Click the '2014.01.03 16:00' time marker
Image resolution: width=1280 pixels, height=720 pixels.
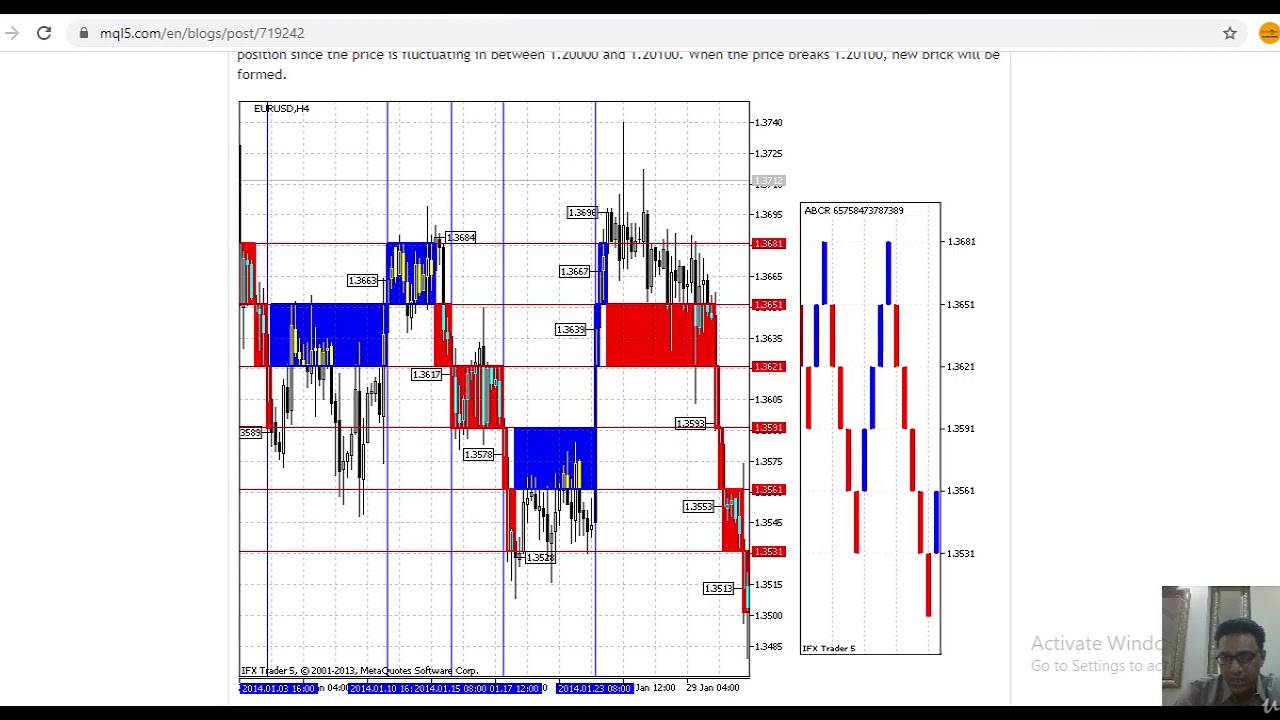point(279,688)
